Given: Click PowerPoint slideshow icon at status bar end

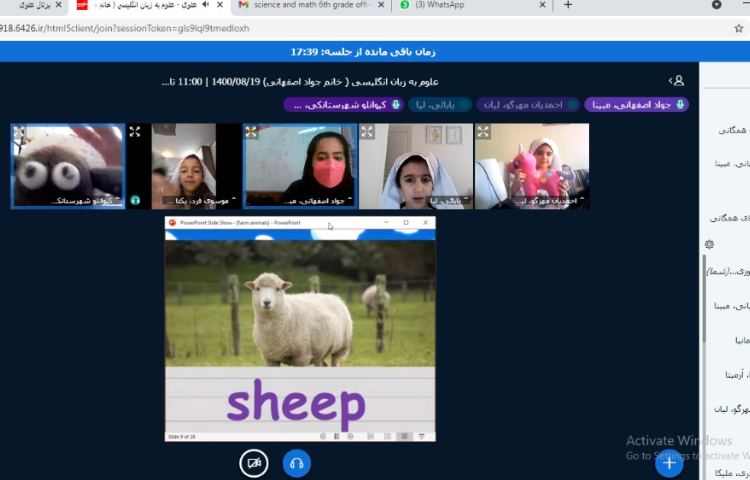Looking at the screenshot, I should pyautogui.click(x=421, y=436).
